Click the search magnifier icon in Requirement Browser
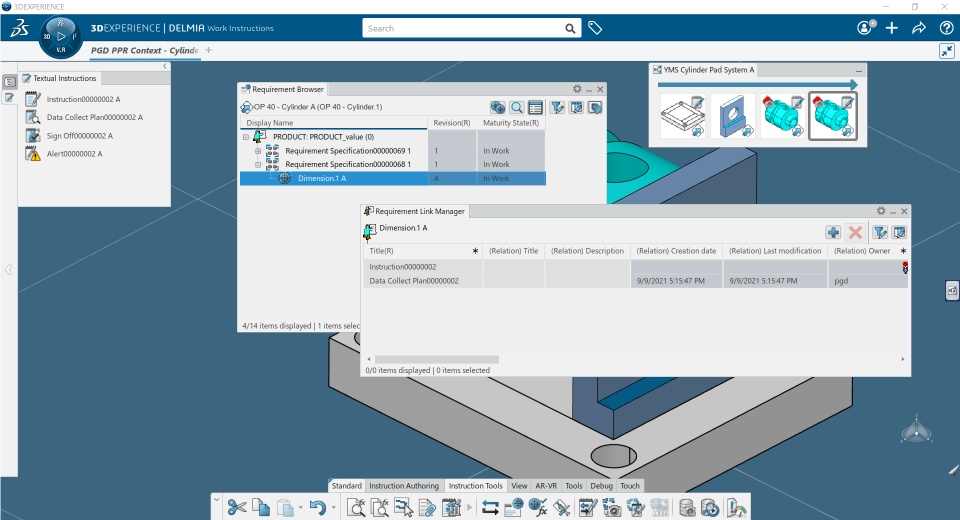The height and width of the screenshot is (520, 960). point(517,107)
